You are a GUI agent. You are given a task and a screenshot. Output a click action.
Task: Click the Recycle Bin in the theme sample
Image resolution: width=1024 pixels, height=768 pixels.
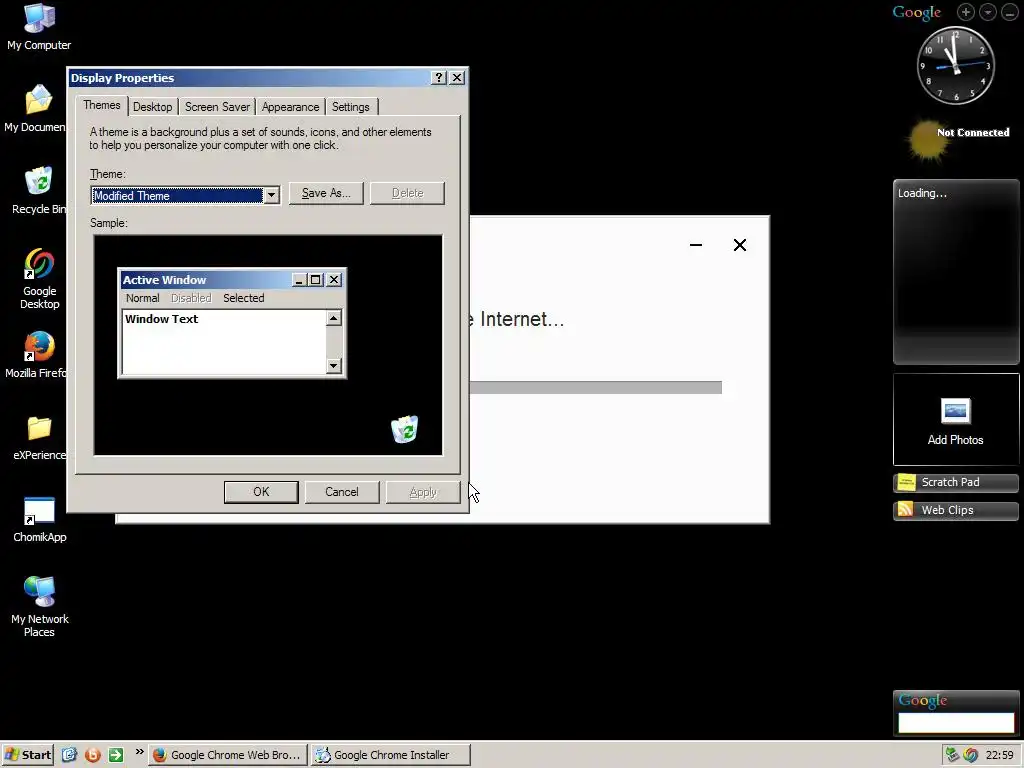pos(404,429)
